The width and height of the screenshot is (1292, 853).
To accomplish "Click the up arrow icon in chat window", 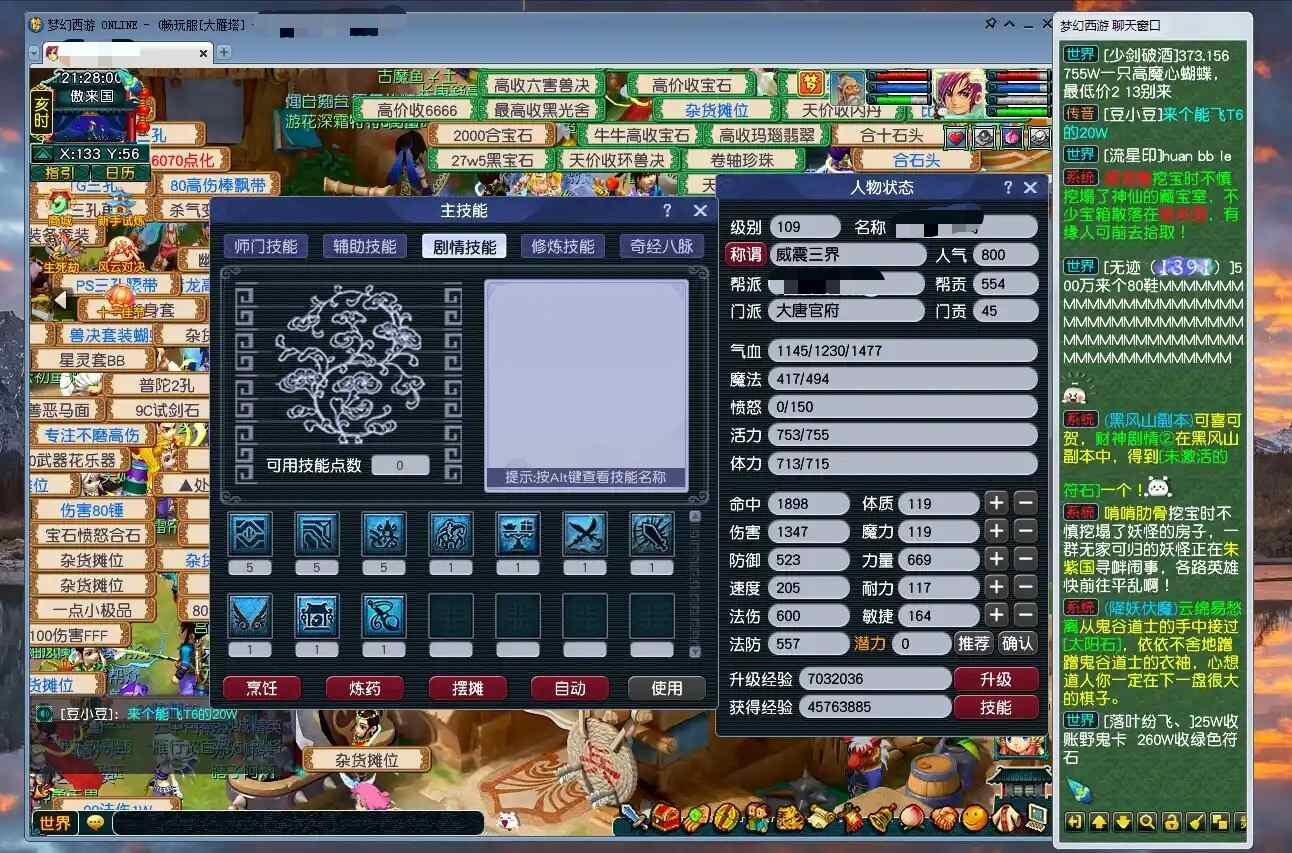I will point(1099,822).
